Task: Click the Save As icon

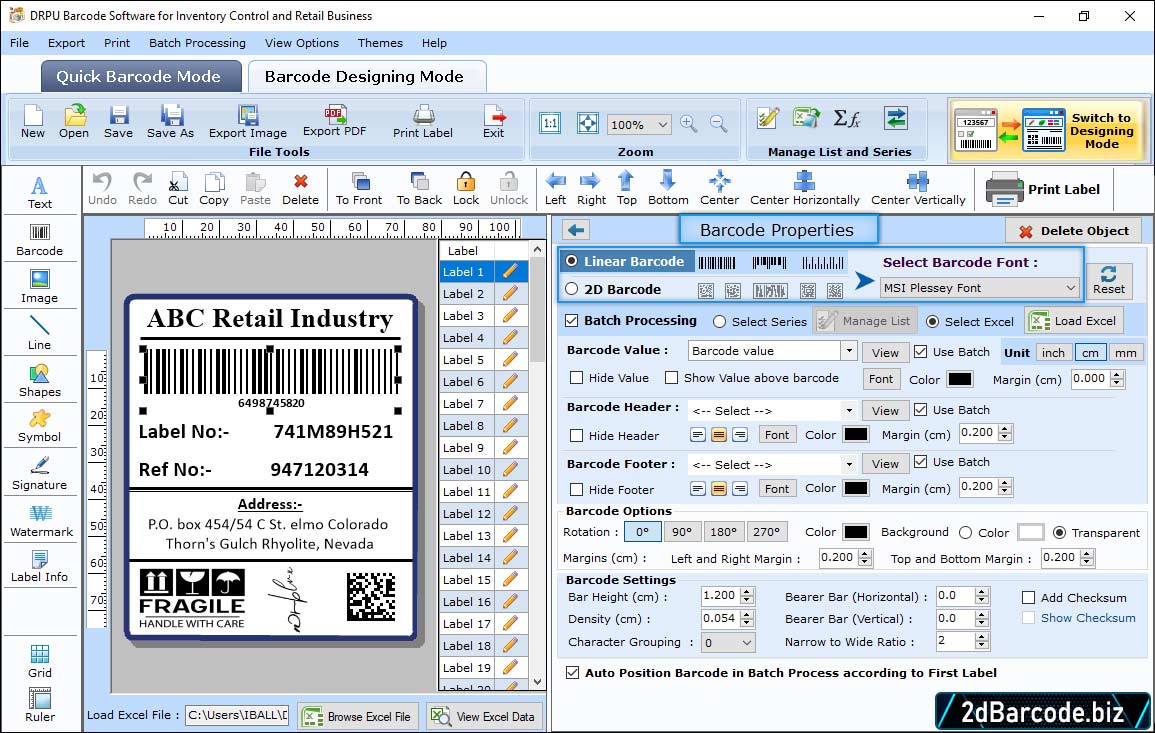Action: 170,122
